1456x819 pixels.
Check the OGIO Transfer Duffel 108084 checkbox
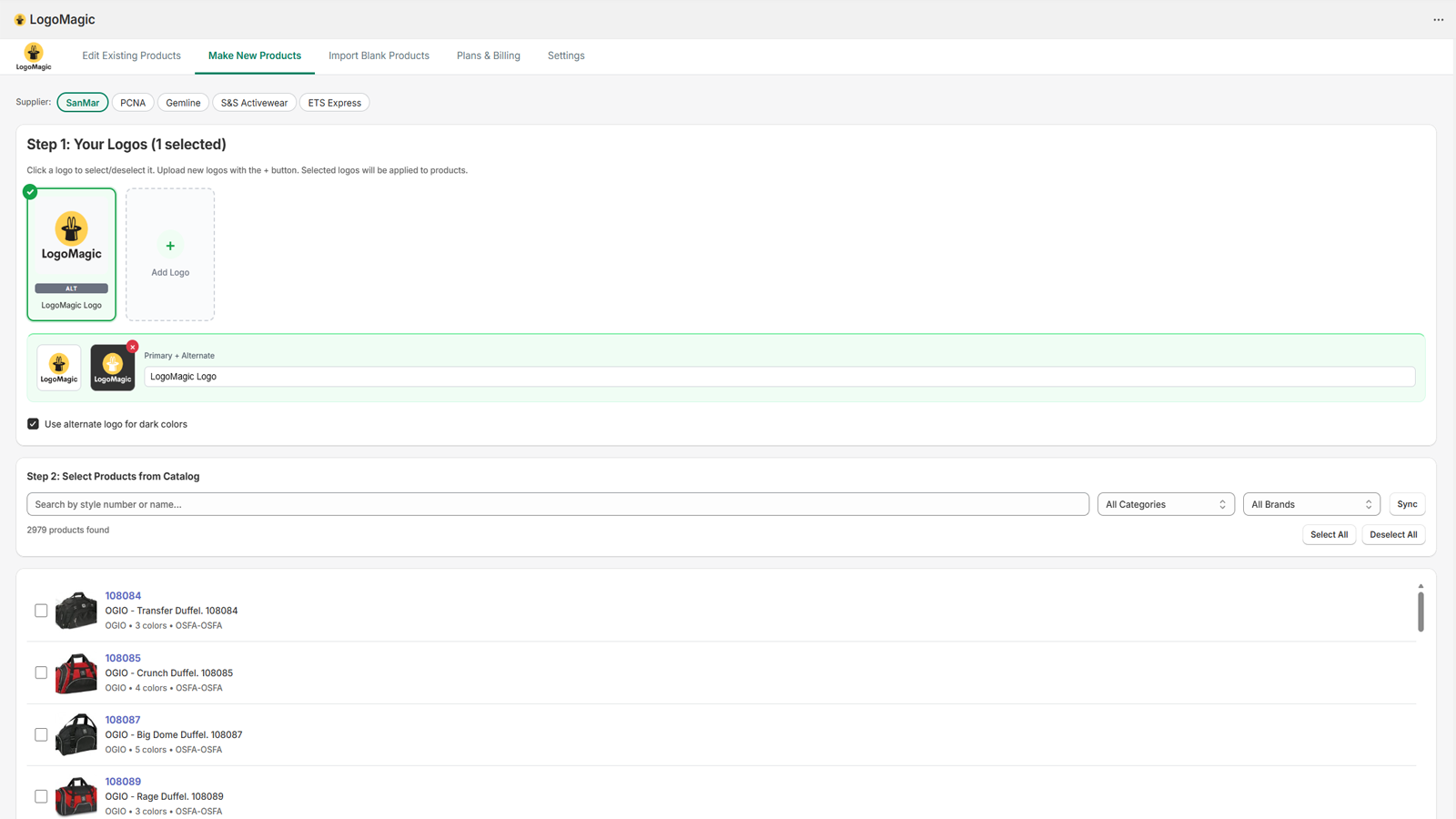pyautogui.click(x=41, y=611)
